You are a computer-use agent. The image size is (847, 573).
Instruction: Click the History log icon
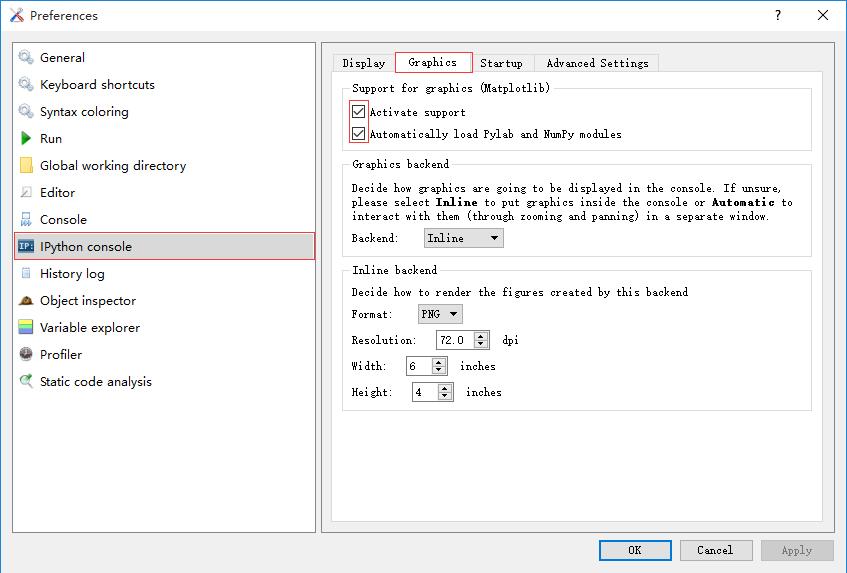[26, 273]
